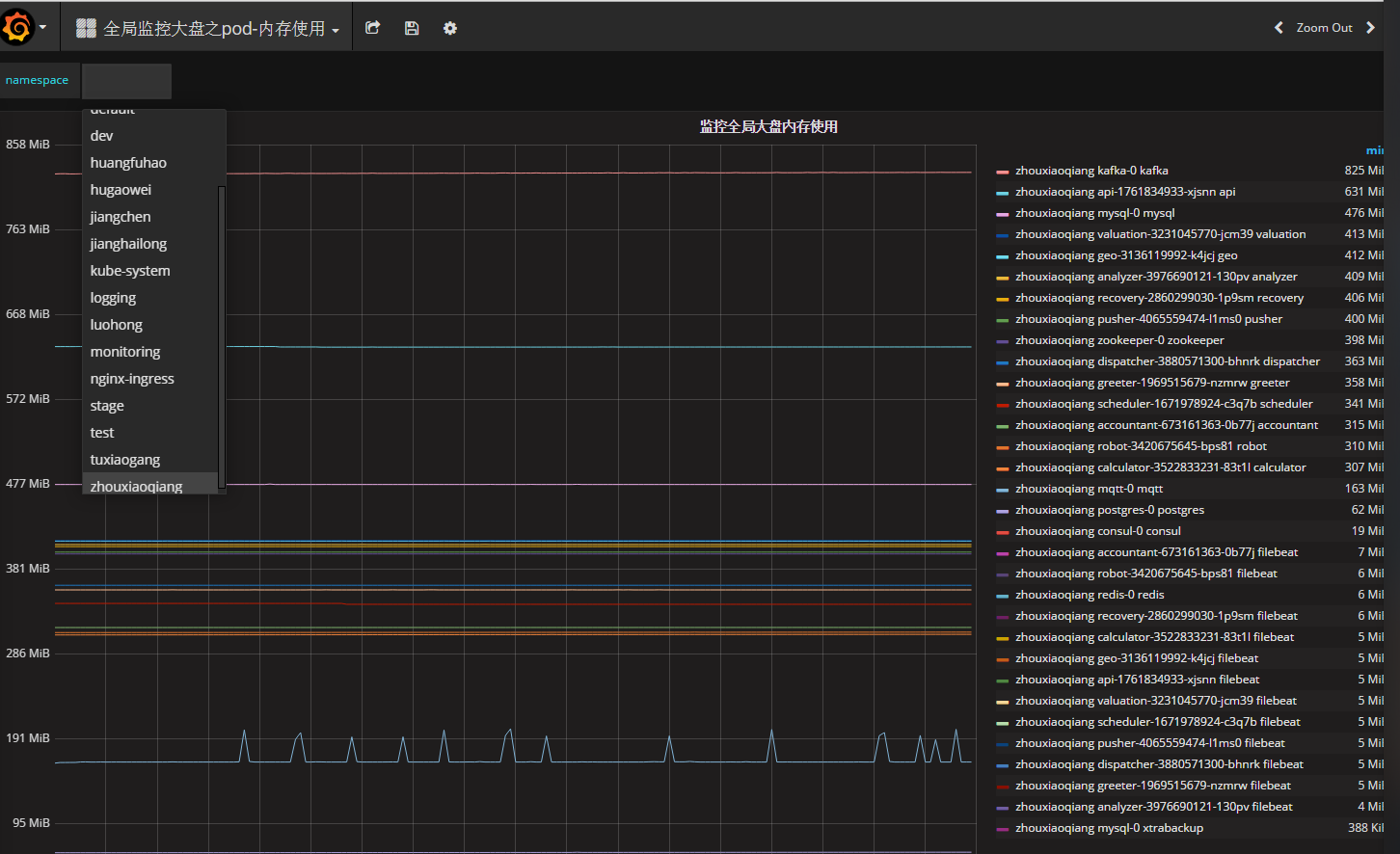Viewport: 1400px width, 854px height.
Task: Click the share dashboard icon
Action: [x=372, y=27]
